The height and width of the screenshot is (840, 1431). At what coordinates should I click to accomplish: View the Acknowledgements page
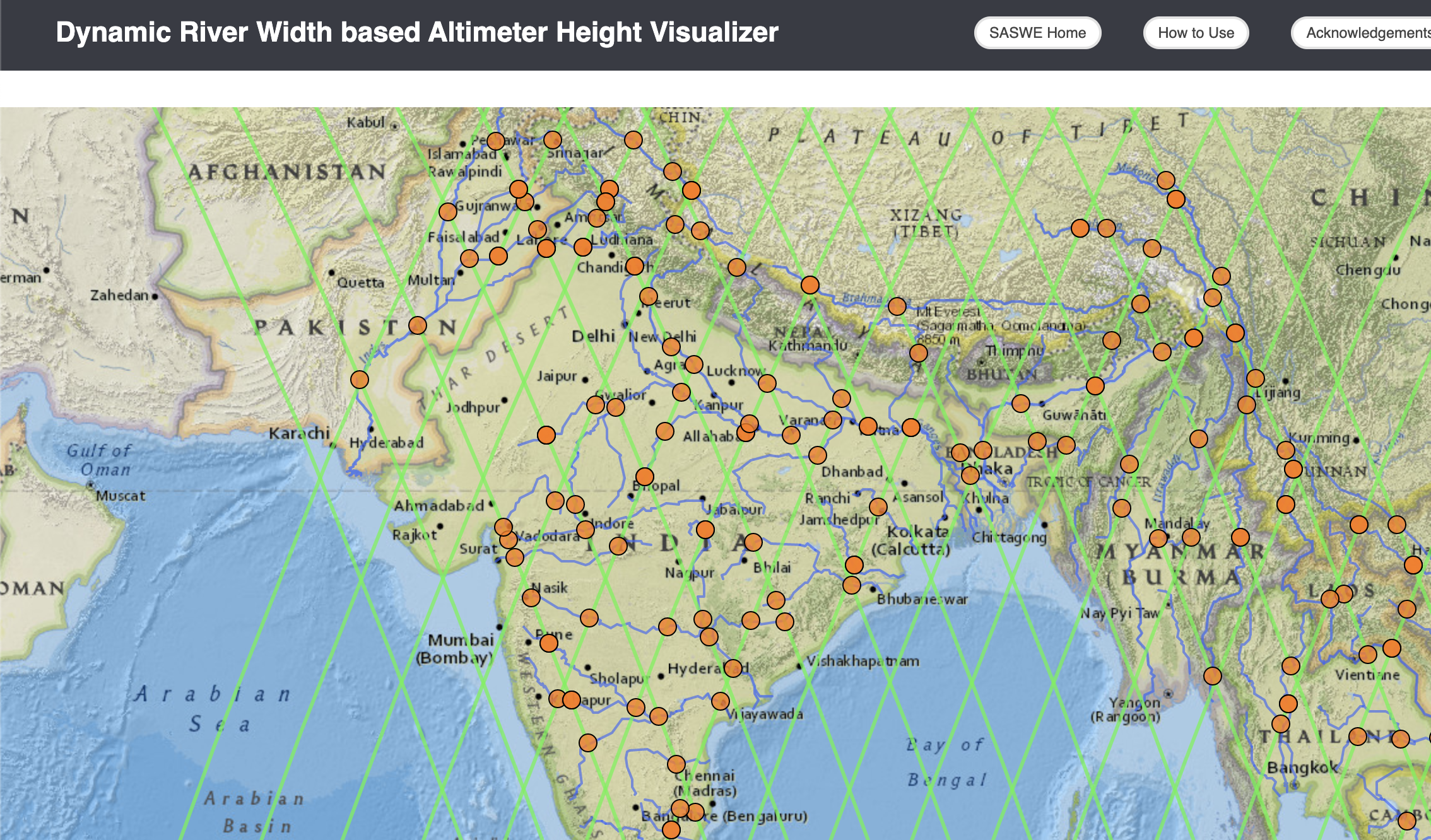tap(1362, 33)
